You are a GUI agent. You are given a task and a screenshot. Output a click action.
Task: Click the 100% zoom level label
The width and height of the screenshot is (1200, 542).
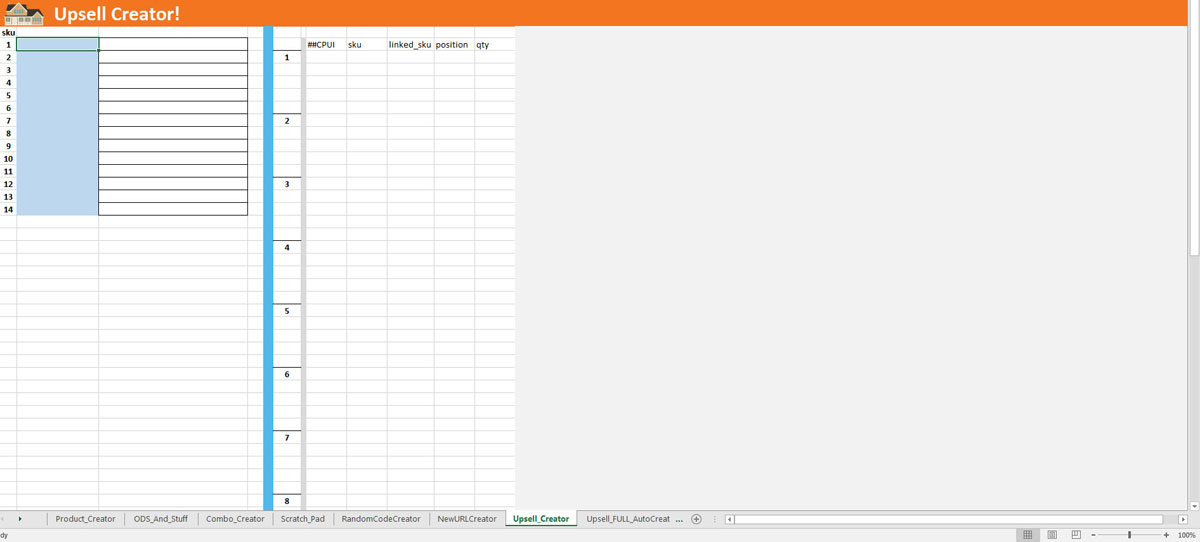click(x=1187, y=535)
